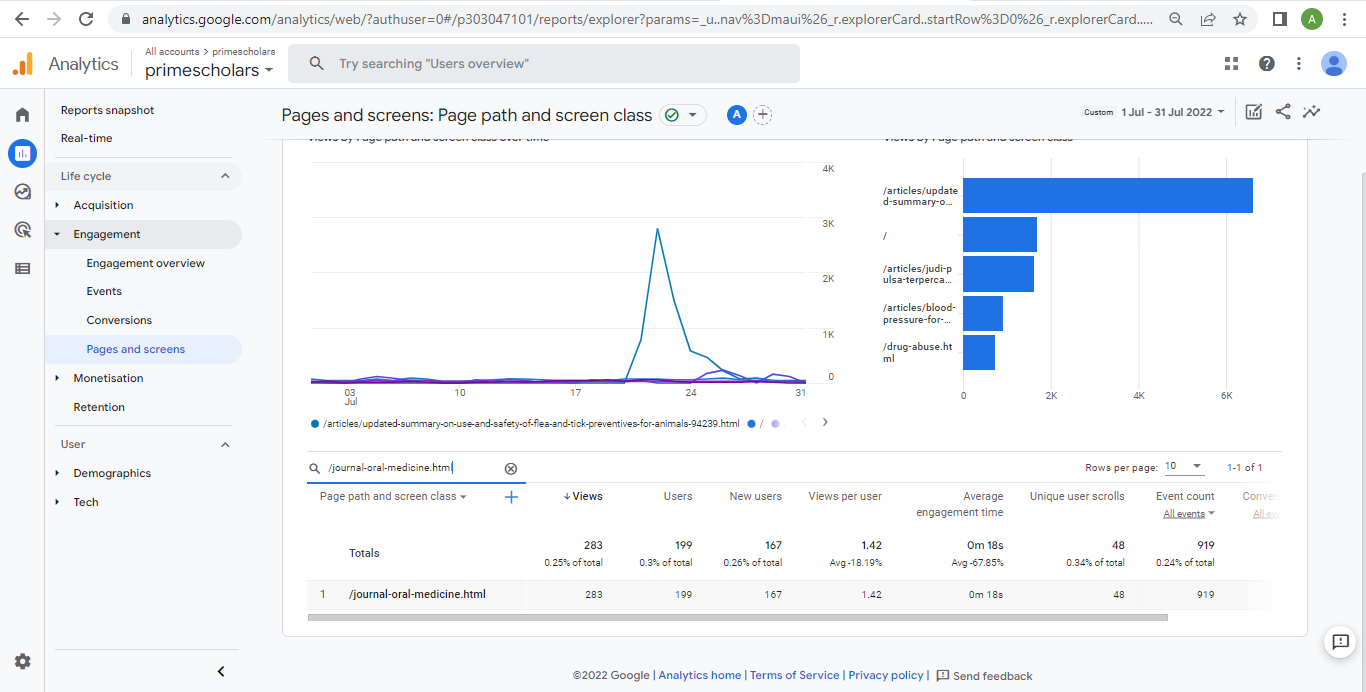Open the Home icon in left rail
The width and height of the screenshot is (1366, 692).
[x=22, y=115]
